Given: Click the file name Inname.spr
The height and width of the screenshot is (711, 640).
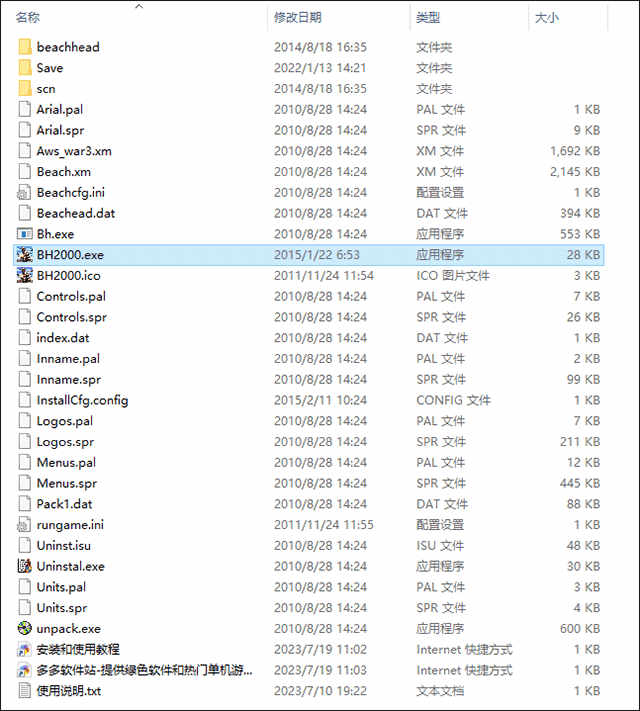Looking at the screenshot, I should point(68,380).
